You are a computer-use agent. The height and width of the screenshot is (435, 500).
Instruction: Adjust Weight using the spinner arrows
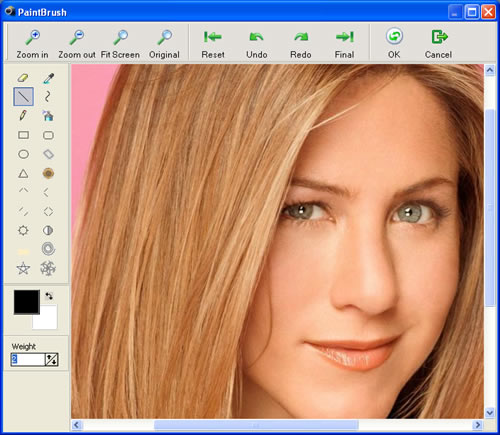(52, 359)
